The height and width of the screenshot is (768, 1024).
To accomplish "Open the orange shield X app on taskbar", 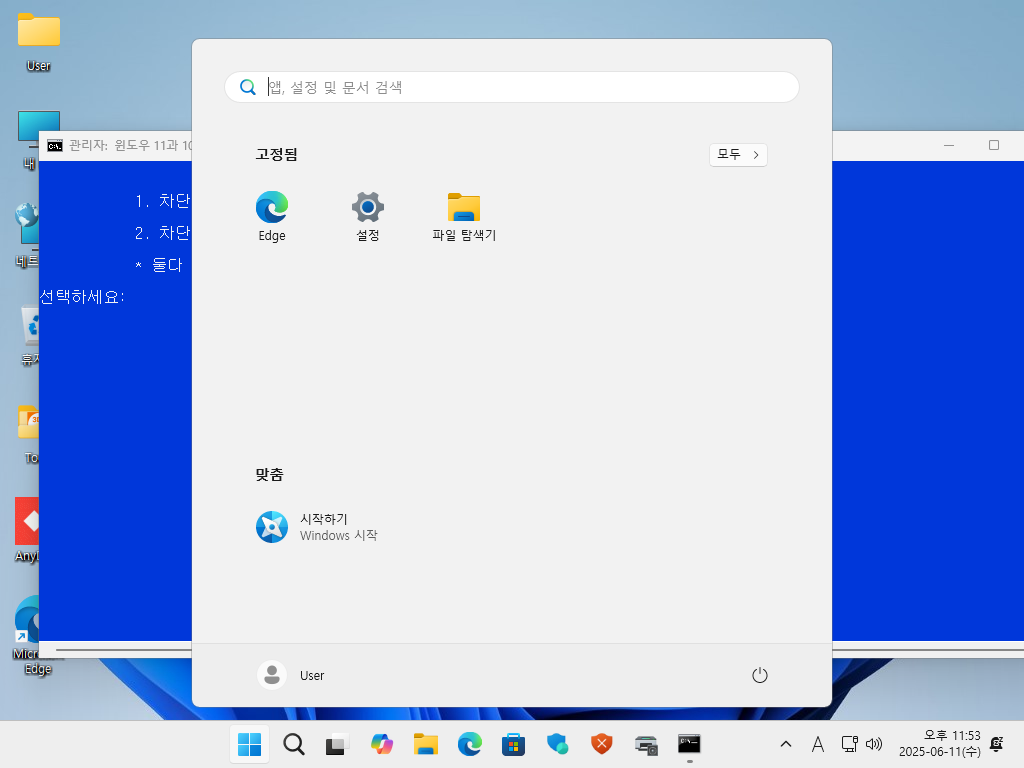I will tap(601, 744).
